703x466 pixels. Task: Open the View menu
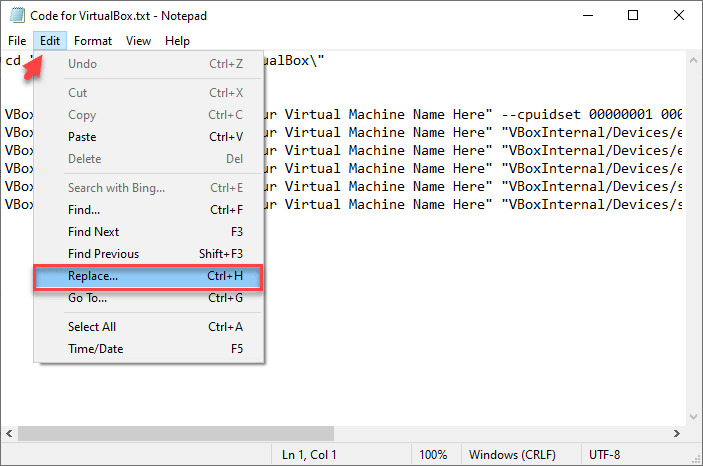[x=138, y=41]
